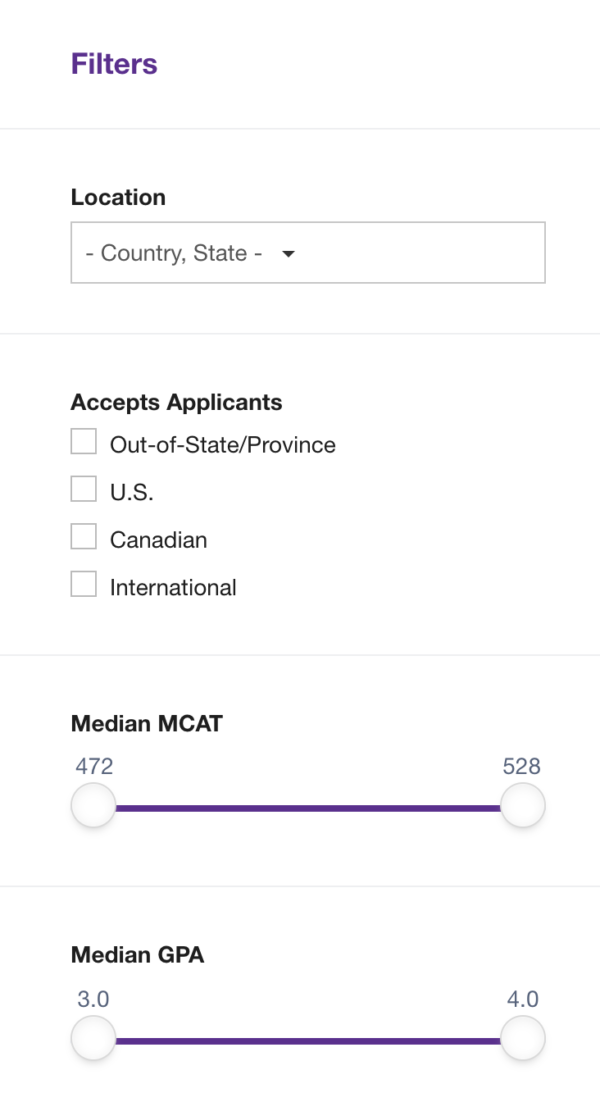Click the left handle of the Median GPA slider
The width and height of the screenshot is (600, 1102).
click(x=93, y=1037)
